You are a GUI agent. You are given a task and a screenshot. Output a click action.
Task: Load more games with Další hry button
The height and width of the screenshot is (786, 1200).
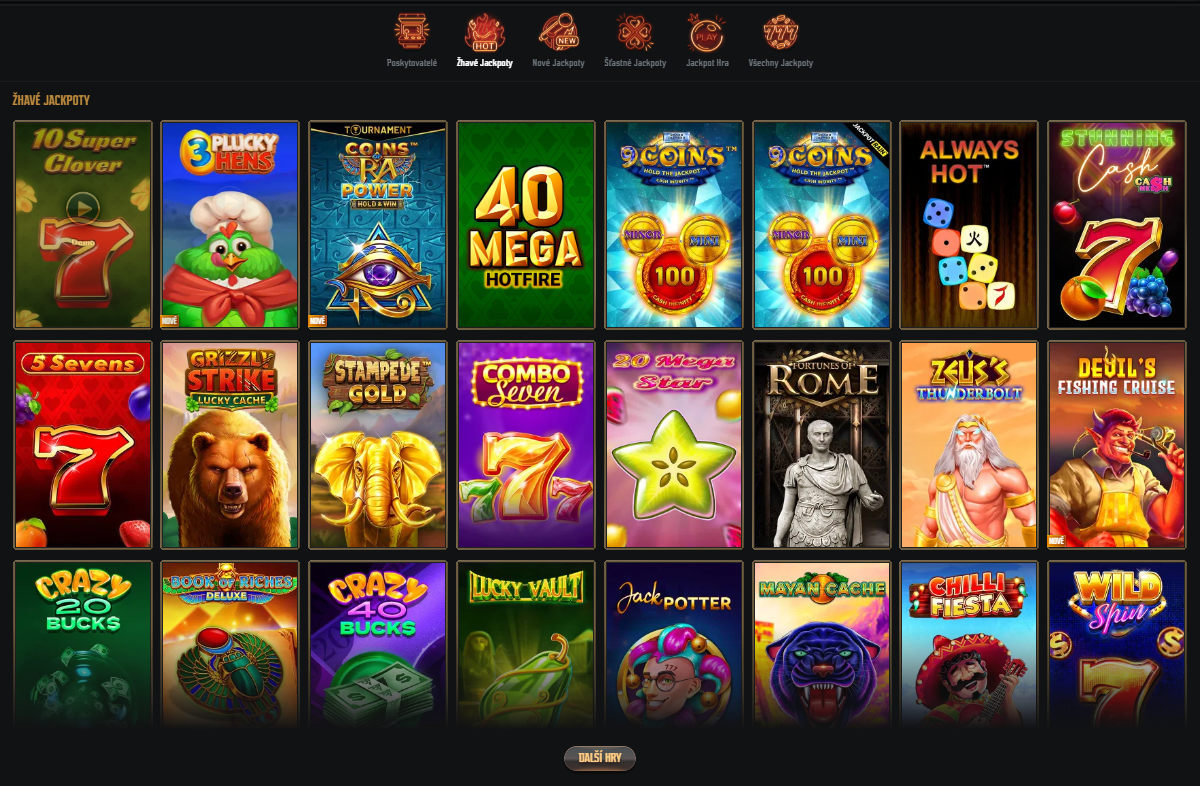[600, 758]
